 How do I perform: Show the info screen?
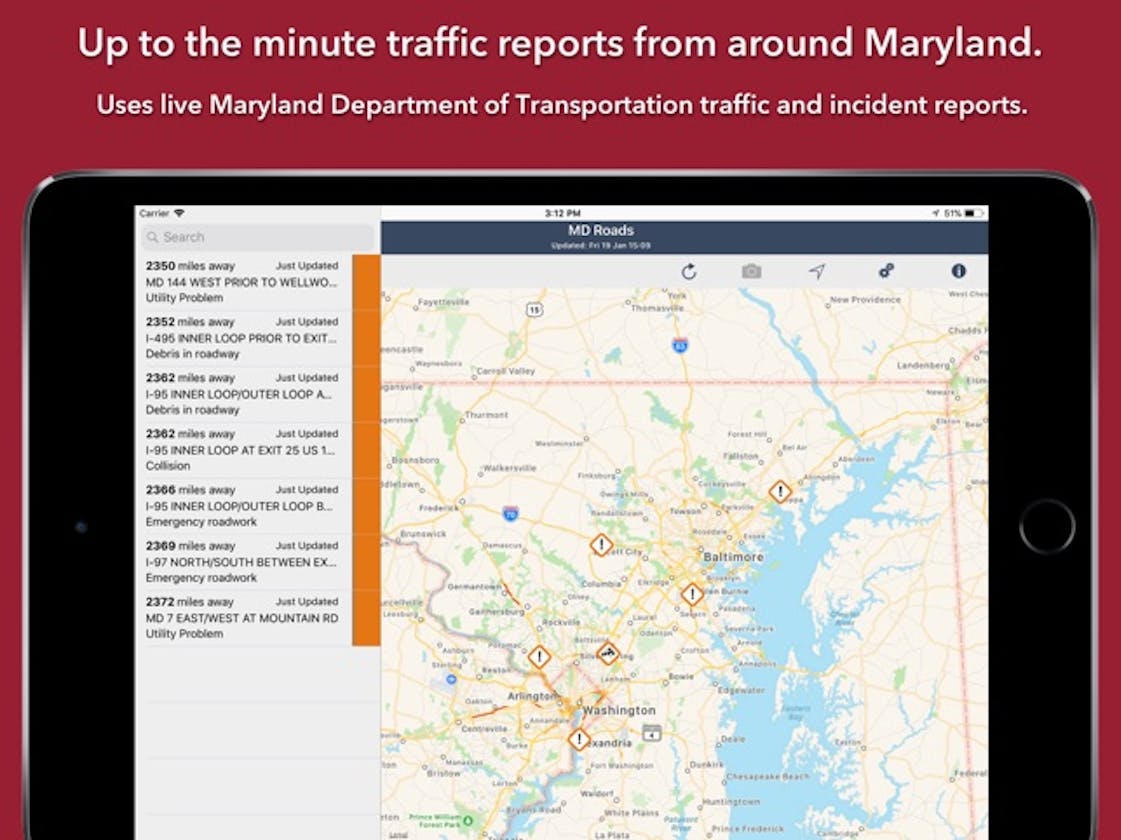[x=958, y=269]
